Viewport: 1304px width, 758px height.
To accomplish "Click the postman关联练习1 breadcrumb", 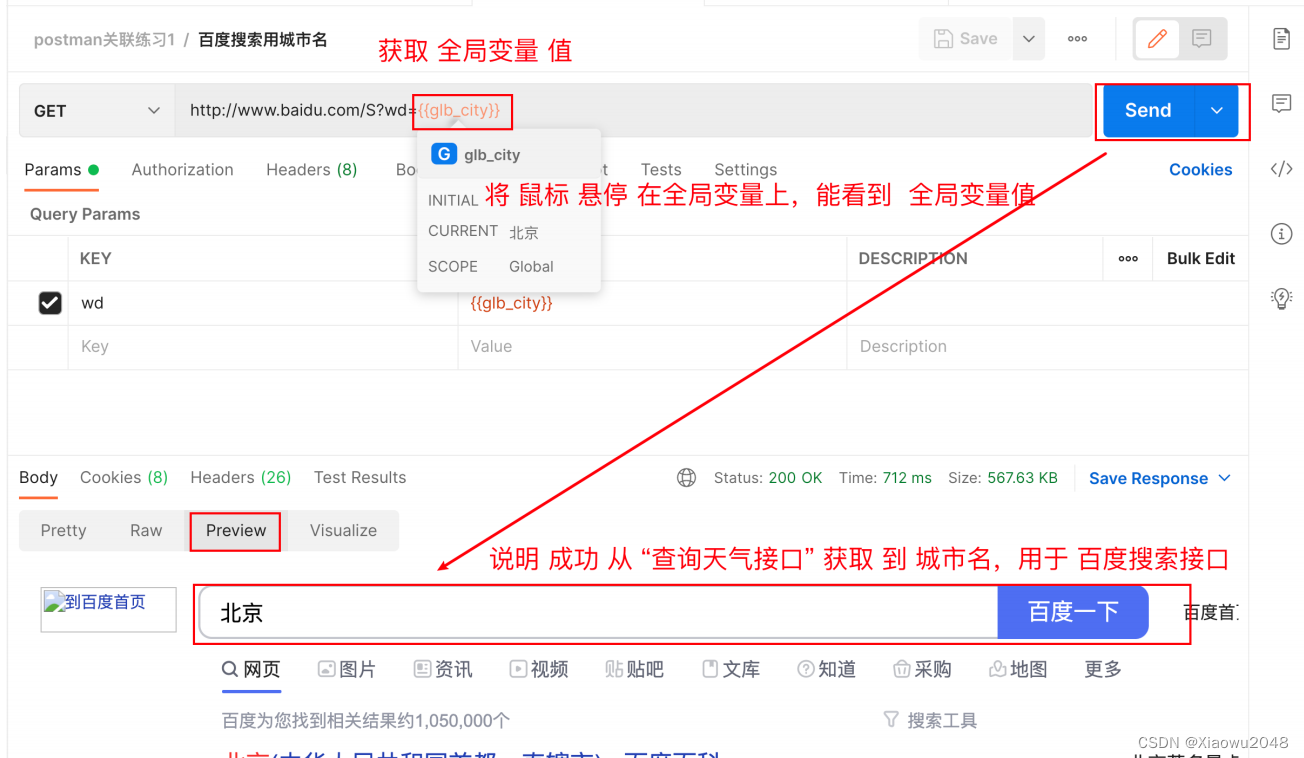I will [x=105, y=40].
